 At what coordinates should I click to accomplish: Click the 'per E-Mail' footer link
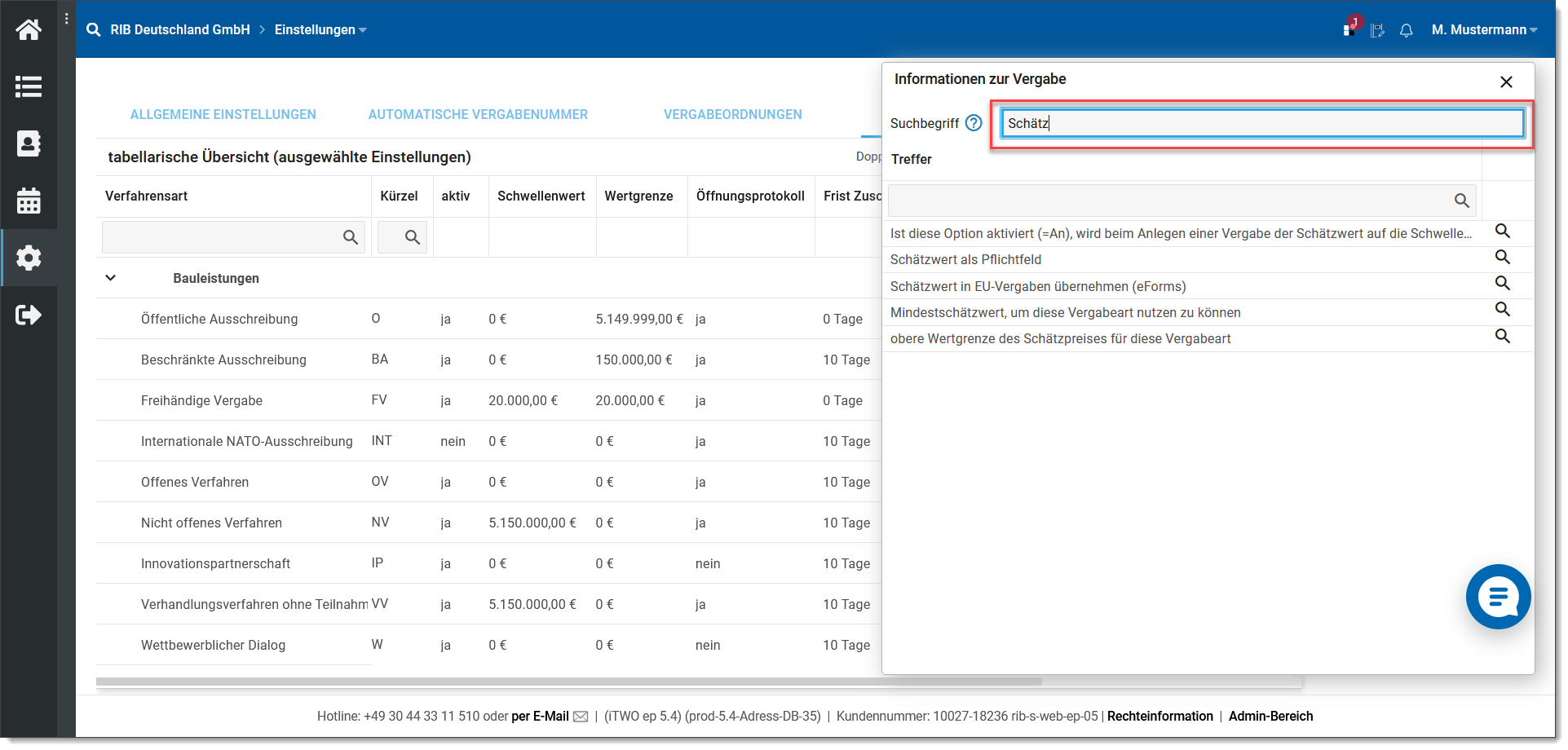click(x=540, y=717)
